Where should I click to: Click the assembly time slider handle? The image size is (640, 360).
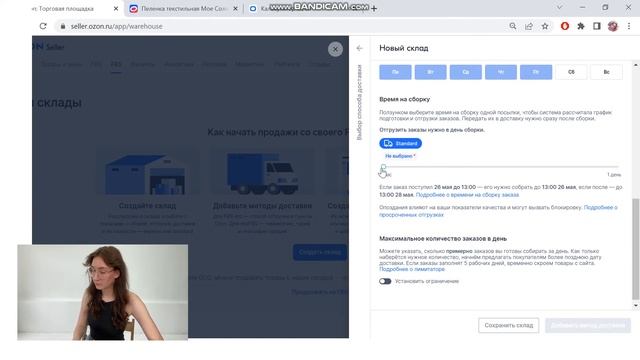[383, 167]
